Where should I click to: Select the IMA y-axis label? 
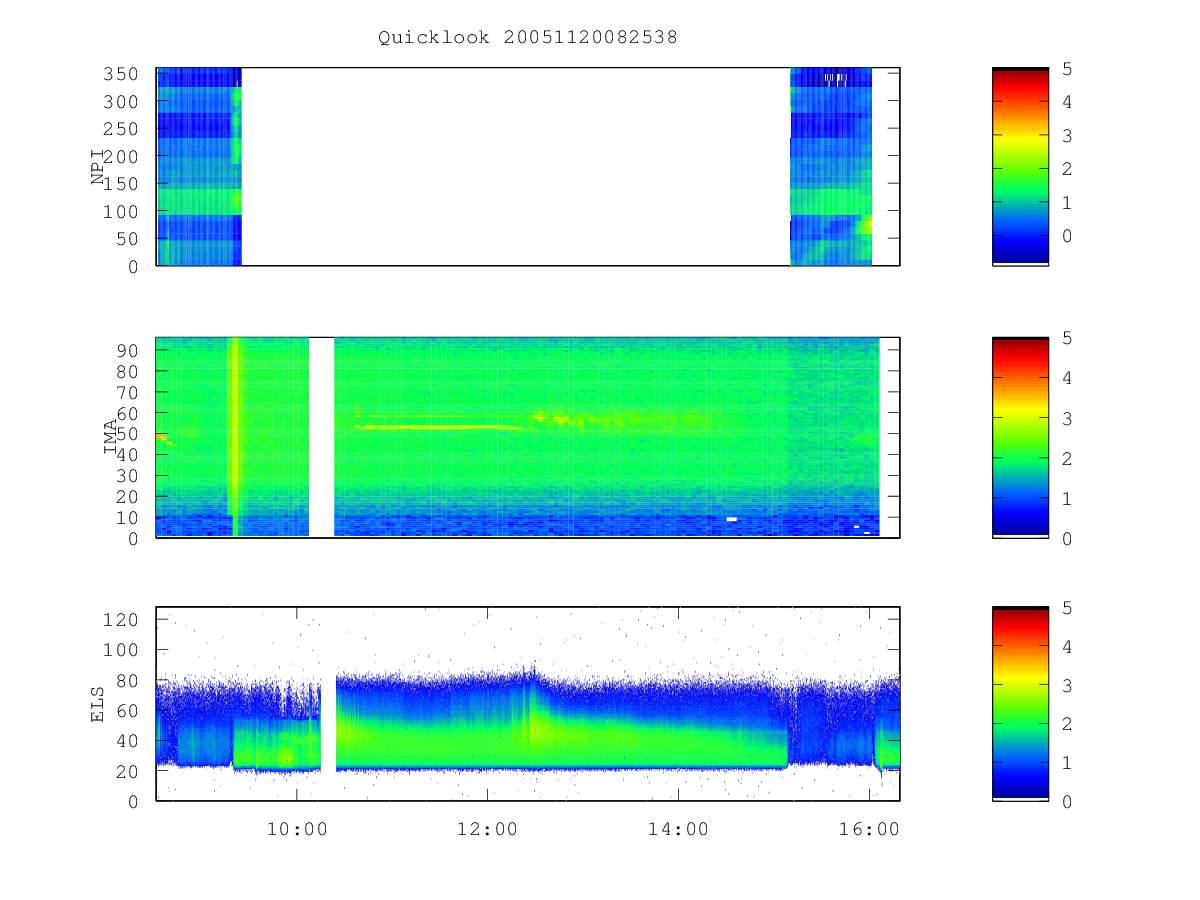click(111, 437)
